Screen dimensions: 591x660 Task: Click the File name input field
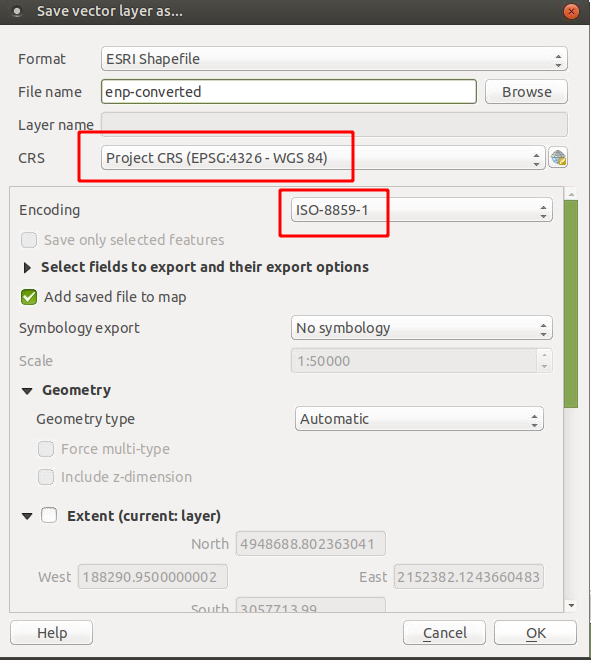pyautogui.click(x=289, y=92)
